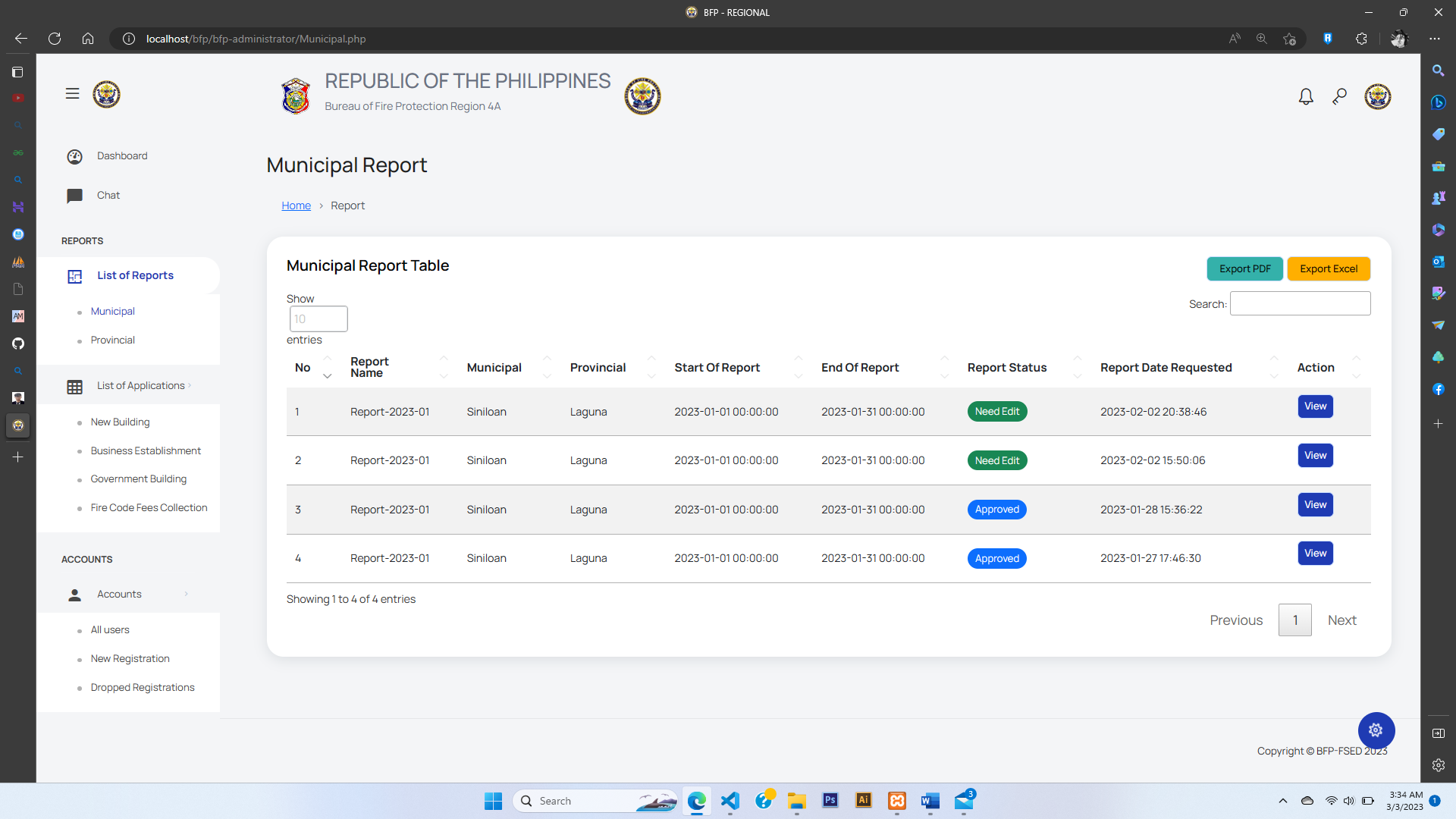Open the notifications bell icon
This screenshot has height=819, width=1456.
click(1305, 96)
